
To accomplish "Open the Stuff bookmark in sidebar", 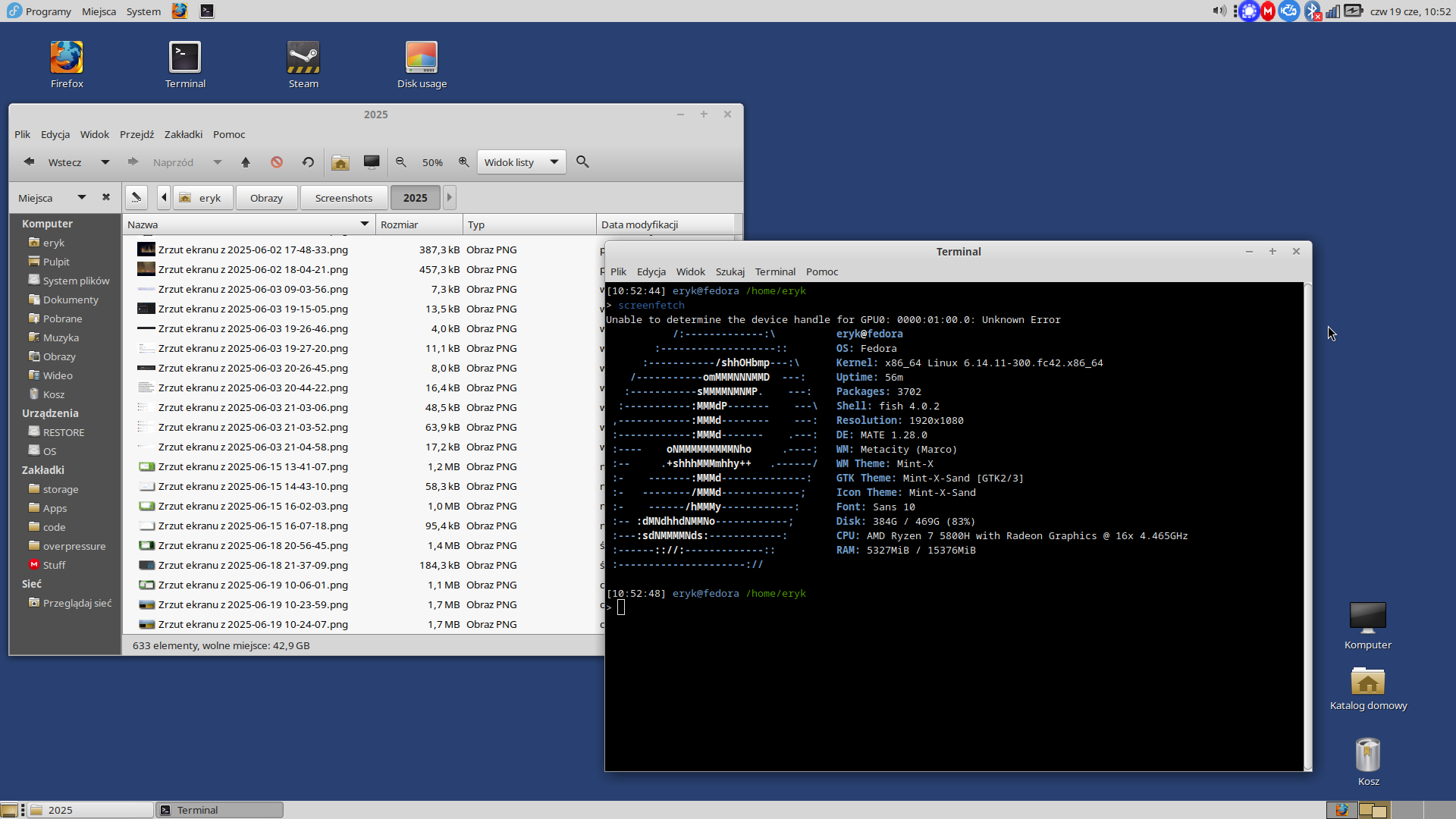I will [54, 565].
